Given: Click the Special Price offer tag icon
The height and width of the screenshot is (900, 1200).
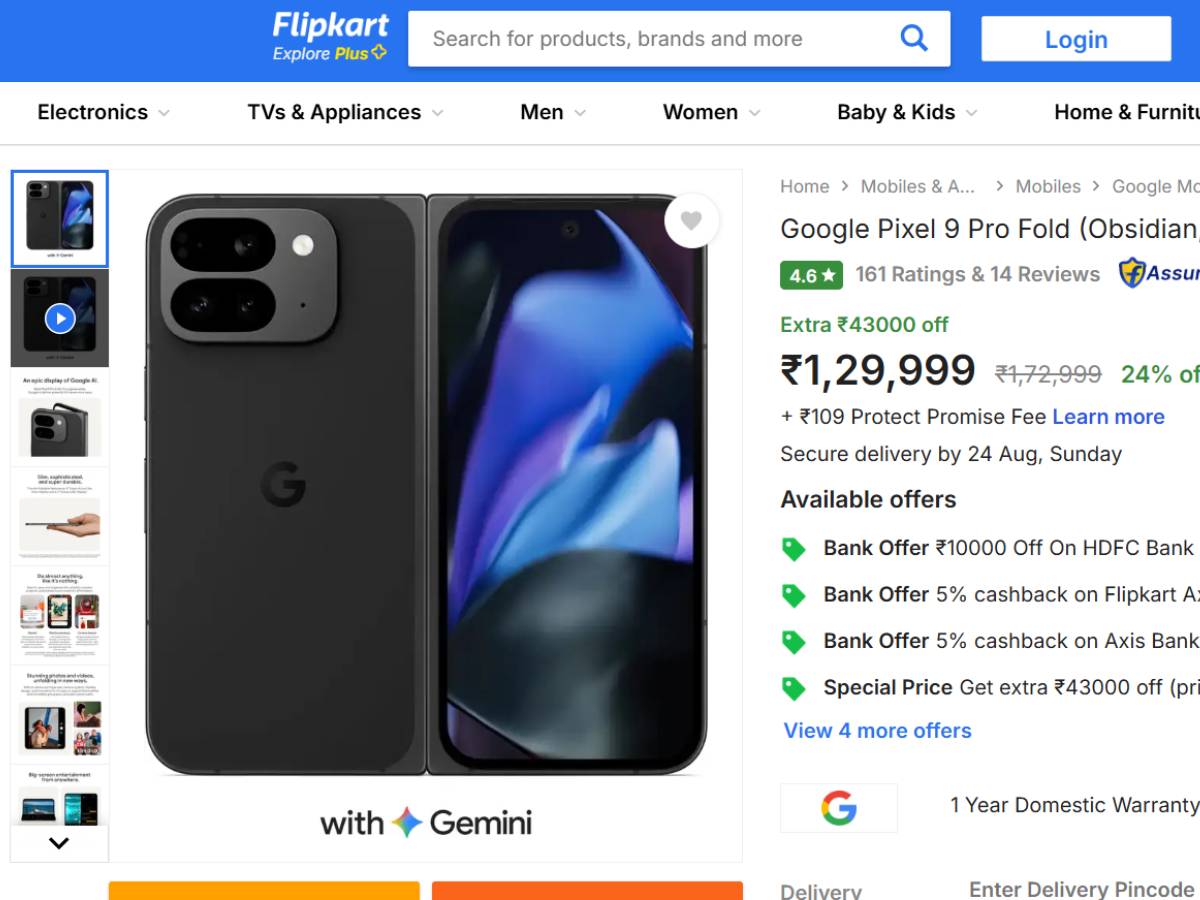Looking at the screenshot, I should 793,688.
